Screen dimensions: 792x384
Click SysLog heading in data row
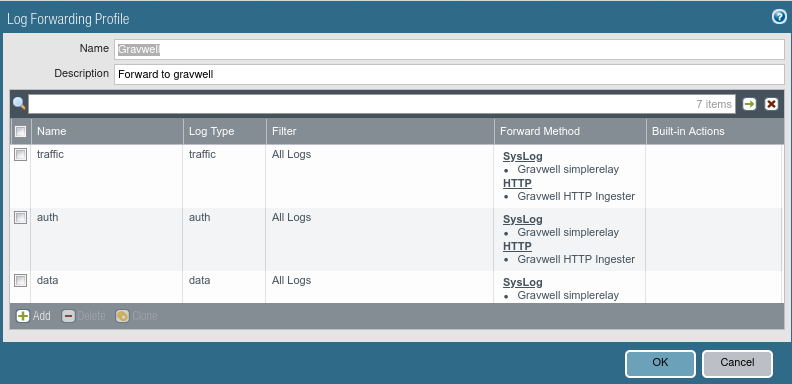point(523,282)
